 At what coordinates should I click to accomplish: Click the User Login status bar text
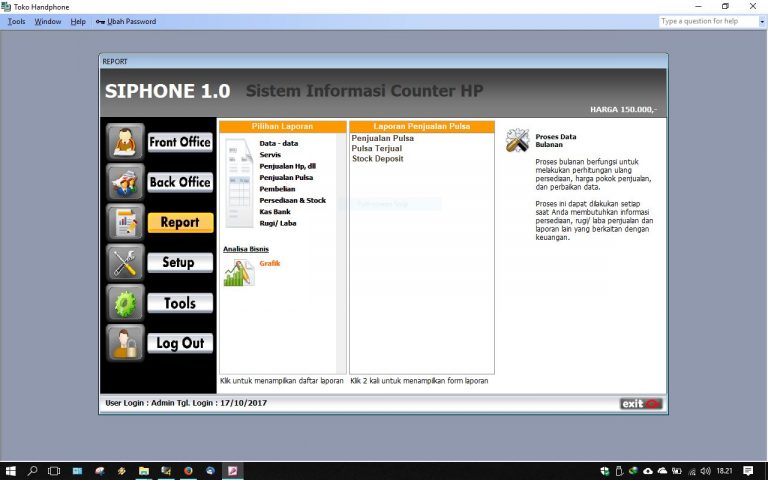coord(186,403)
